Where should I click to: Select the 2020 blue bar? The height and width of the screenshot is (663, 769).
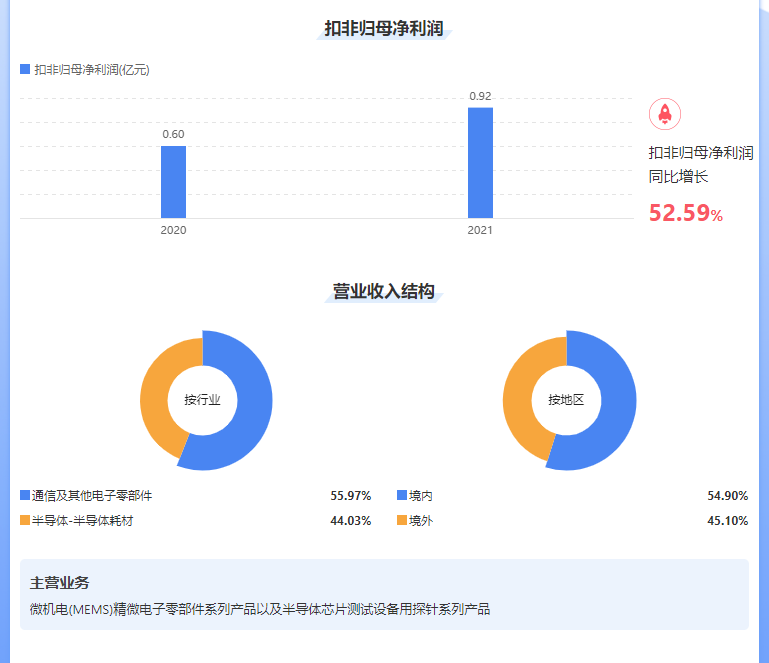click(173, 181)
